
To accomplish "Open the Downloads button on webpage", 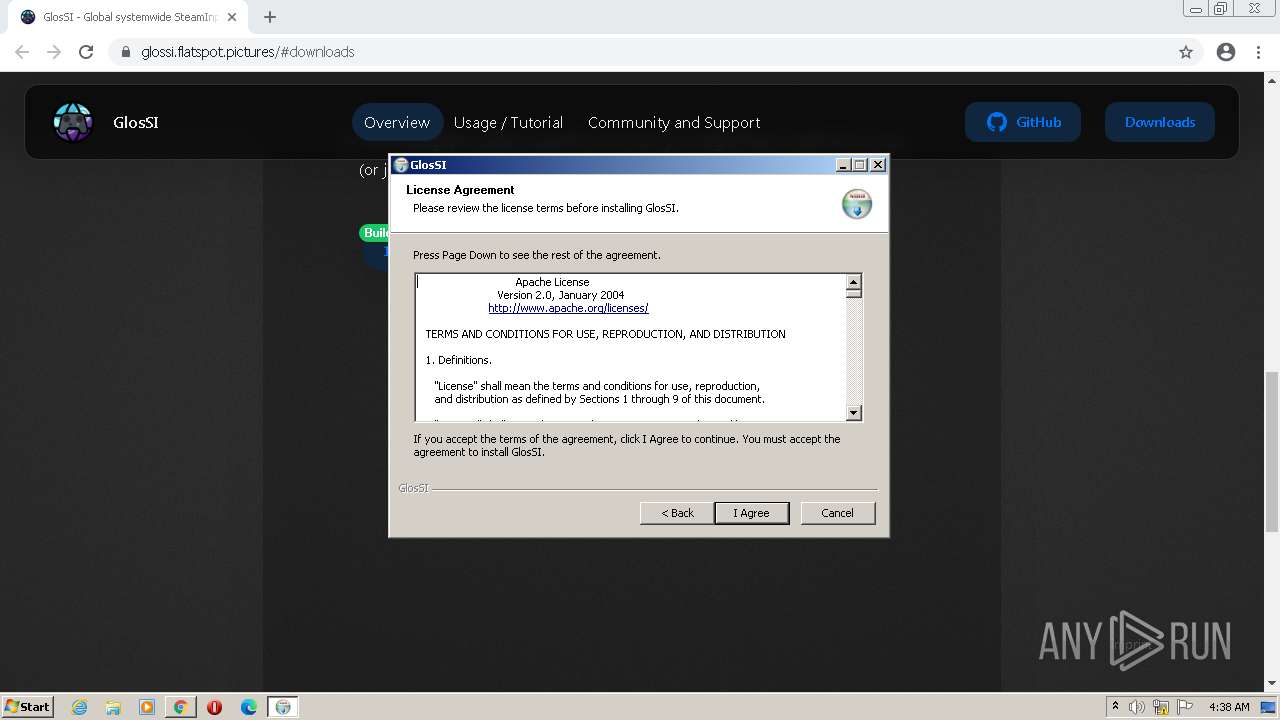I will click(x=1160, y=122).
